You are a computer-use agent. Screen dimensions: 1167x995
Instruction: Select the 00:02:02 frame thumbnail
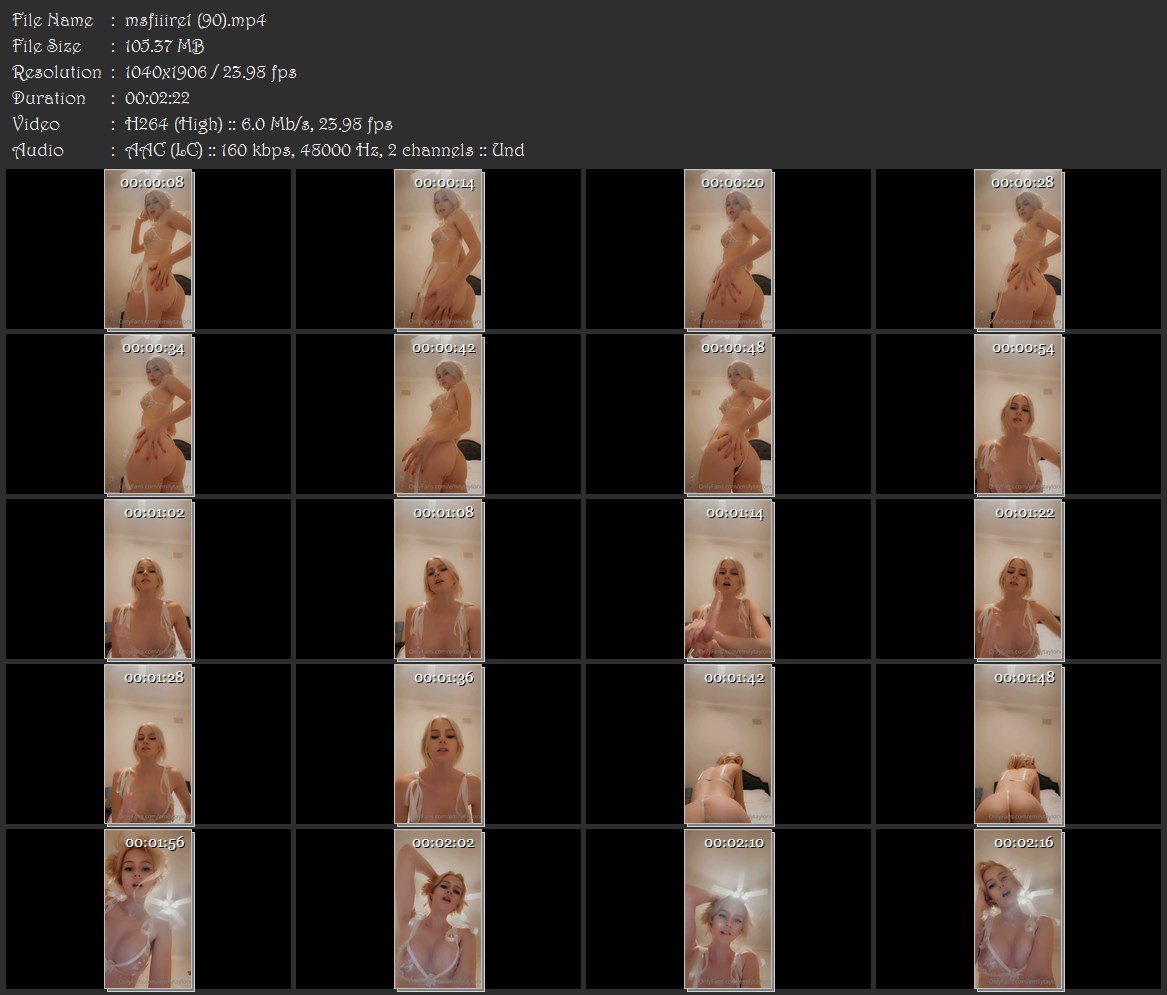(x=439, y=910)
